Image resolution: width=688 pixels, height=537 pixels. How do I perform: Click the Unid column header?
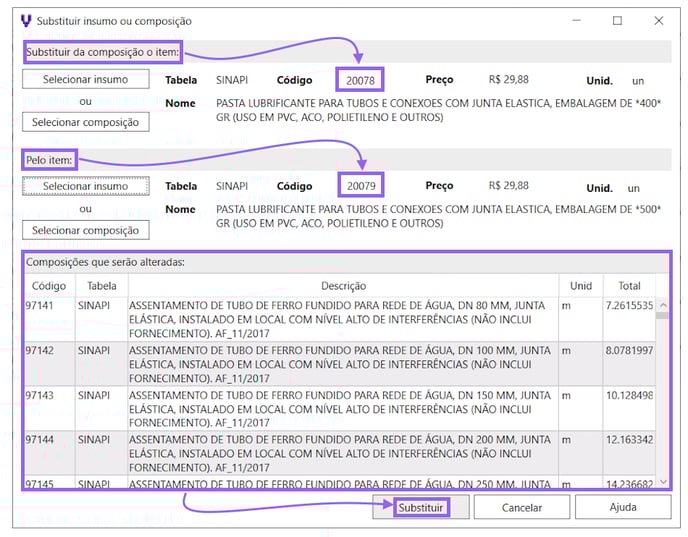pos(581,286)
